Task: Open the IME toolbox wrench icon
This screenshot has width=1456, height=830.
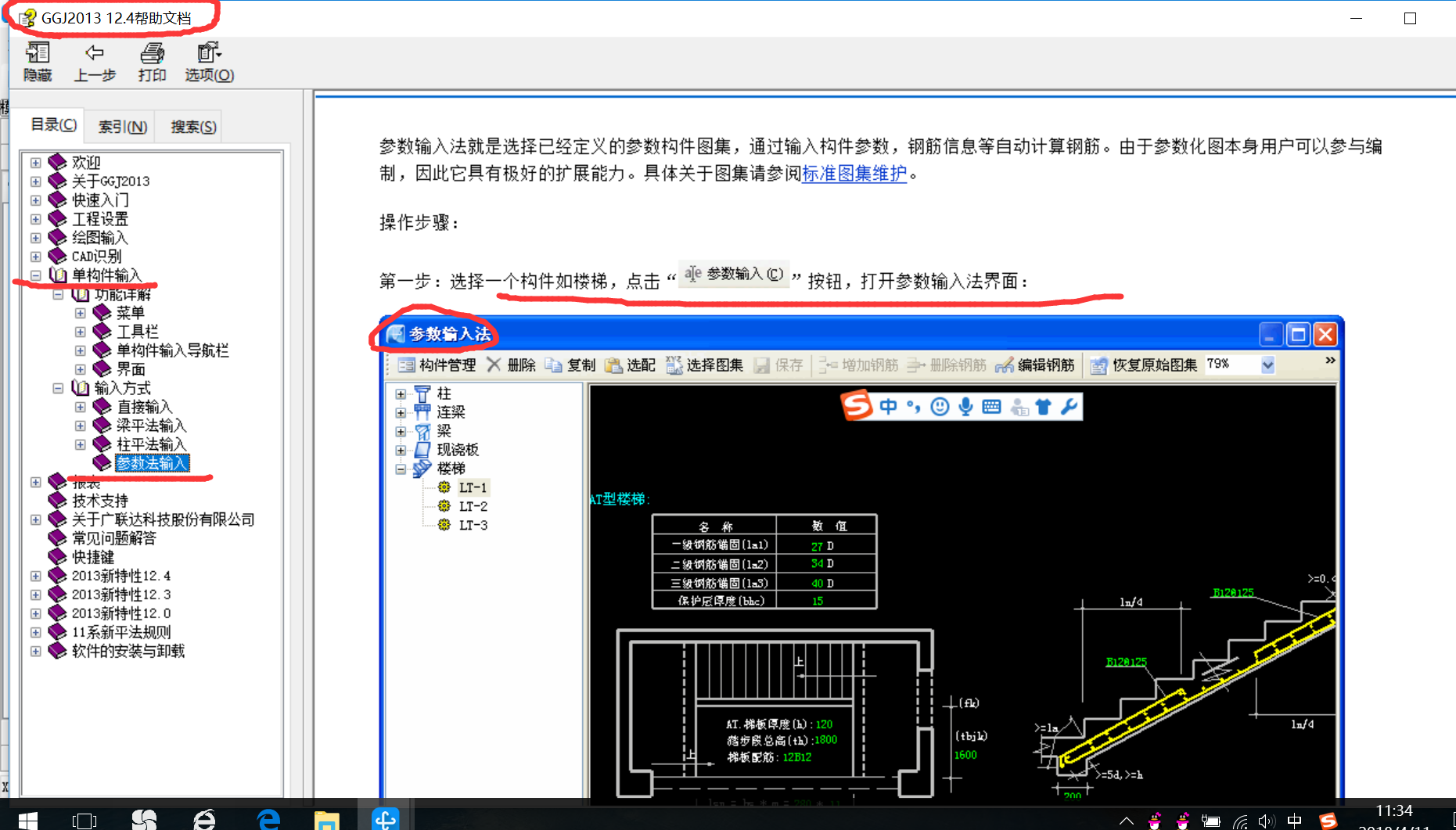Action: (x=1069, y=406)
